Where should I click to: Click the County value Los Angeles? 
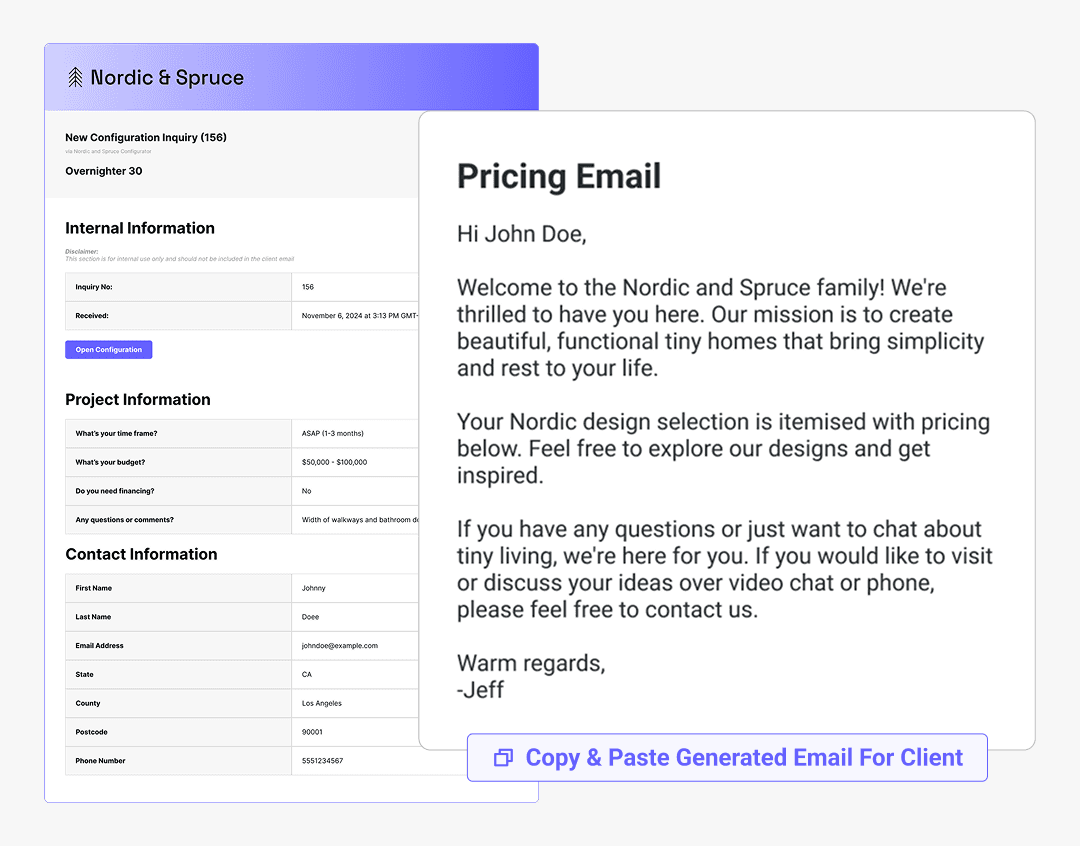click(322, 703)
